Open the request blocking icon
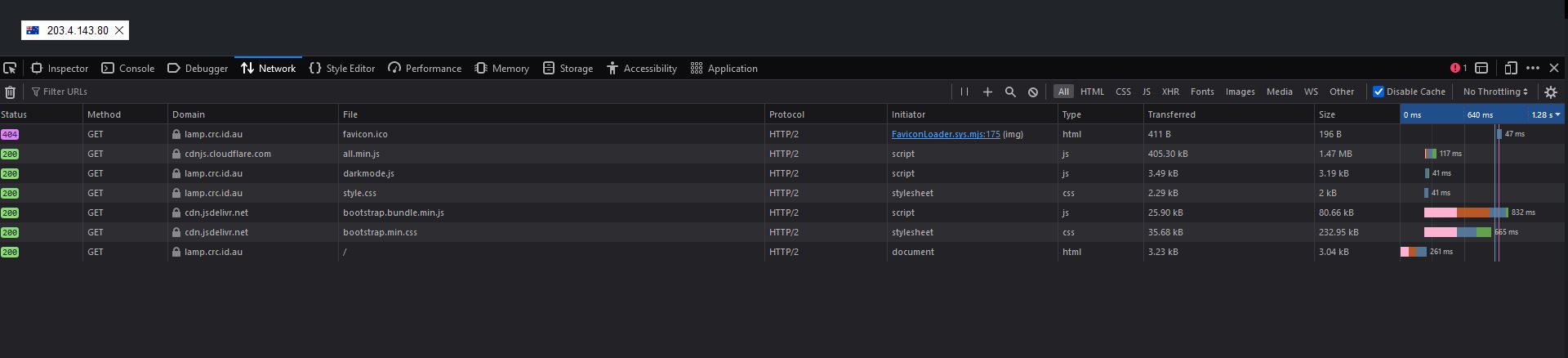This screenshot has height=358, width=1568. point(1033,92)
